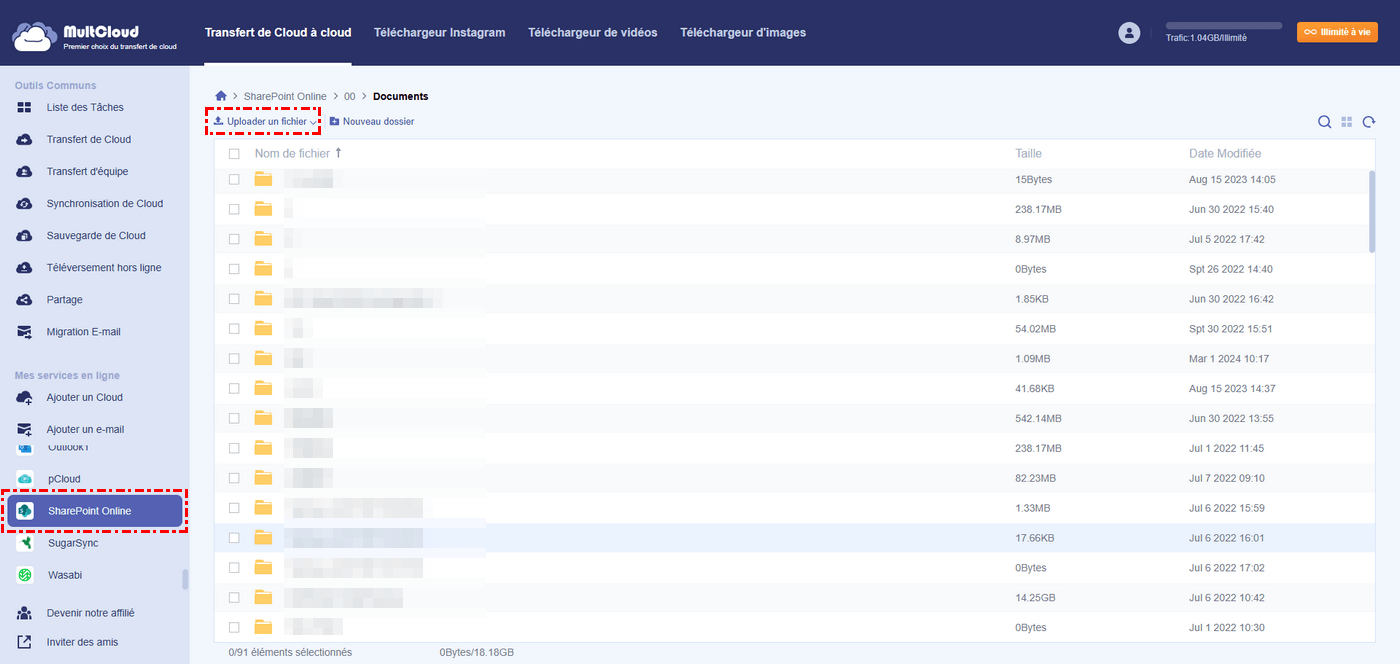Select Wasabi label in services list
Screen dimensions: 1400x664
point(65,575)
